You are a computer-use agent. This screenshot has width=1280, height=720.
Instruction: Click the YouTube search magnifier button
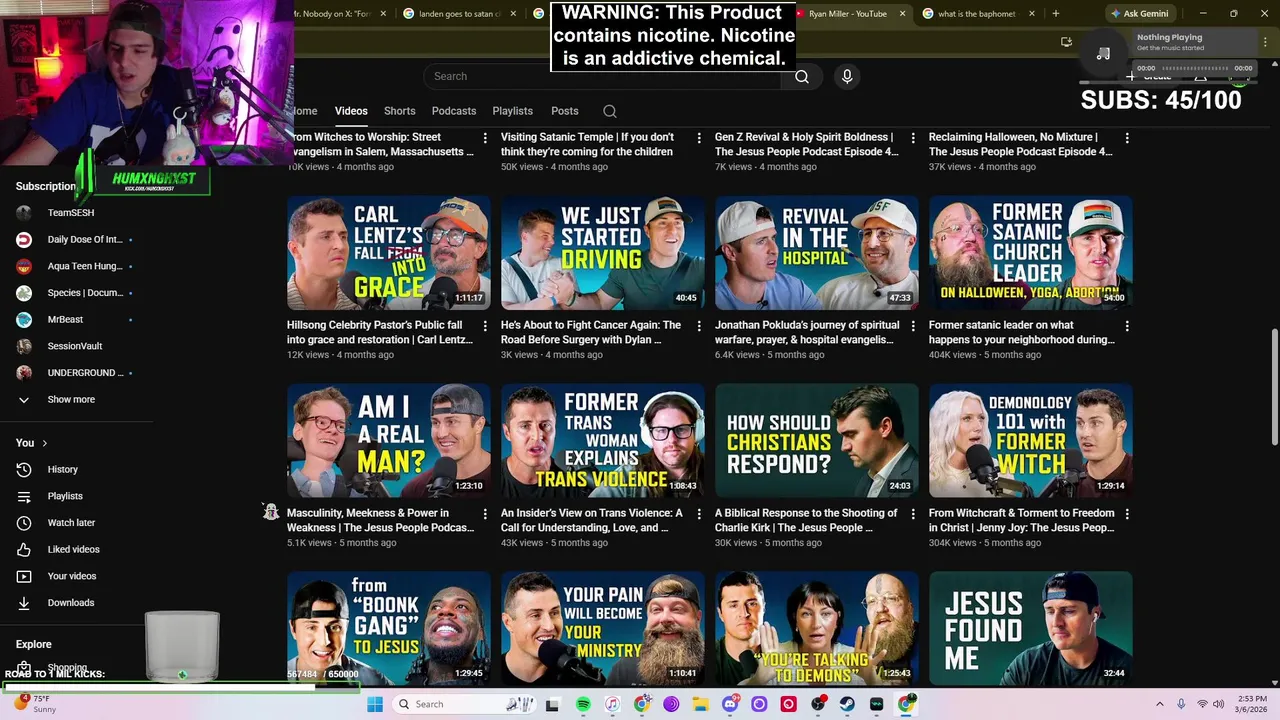tap(801, 76)
